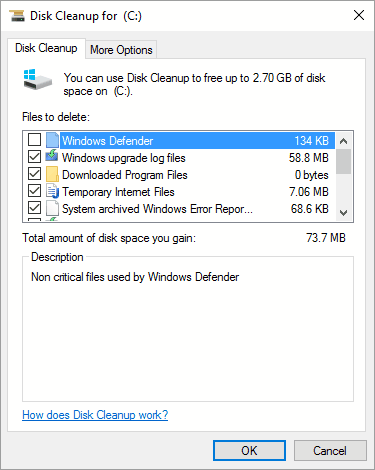Click the file list scrollbar thumb
This screenshot has height=470, width=375.
click(x=343, y=162)
